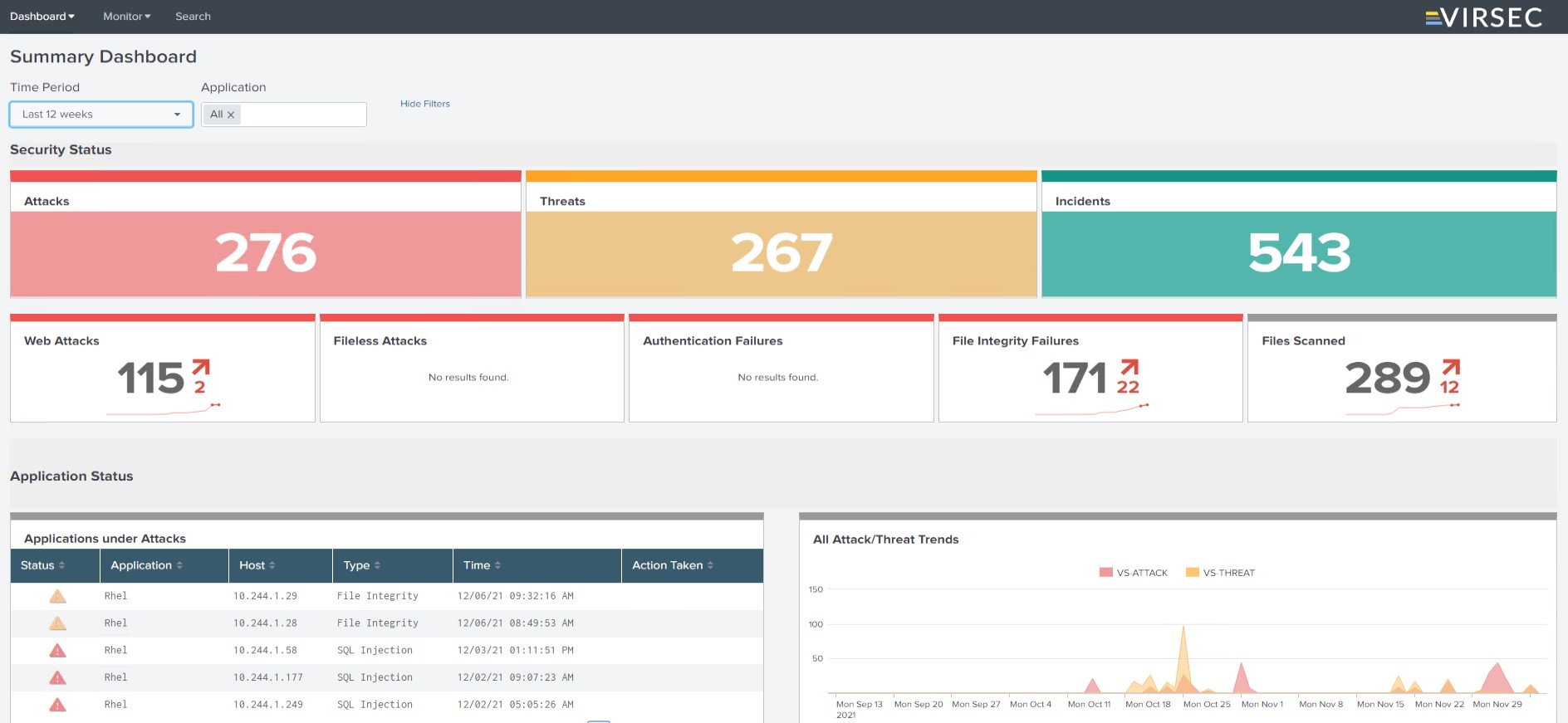Click the Virsec logo
Image resolution: width=1568 pixels, height=723 pixels.
(x=1483, y=17)
